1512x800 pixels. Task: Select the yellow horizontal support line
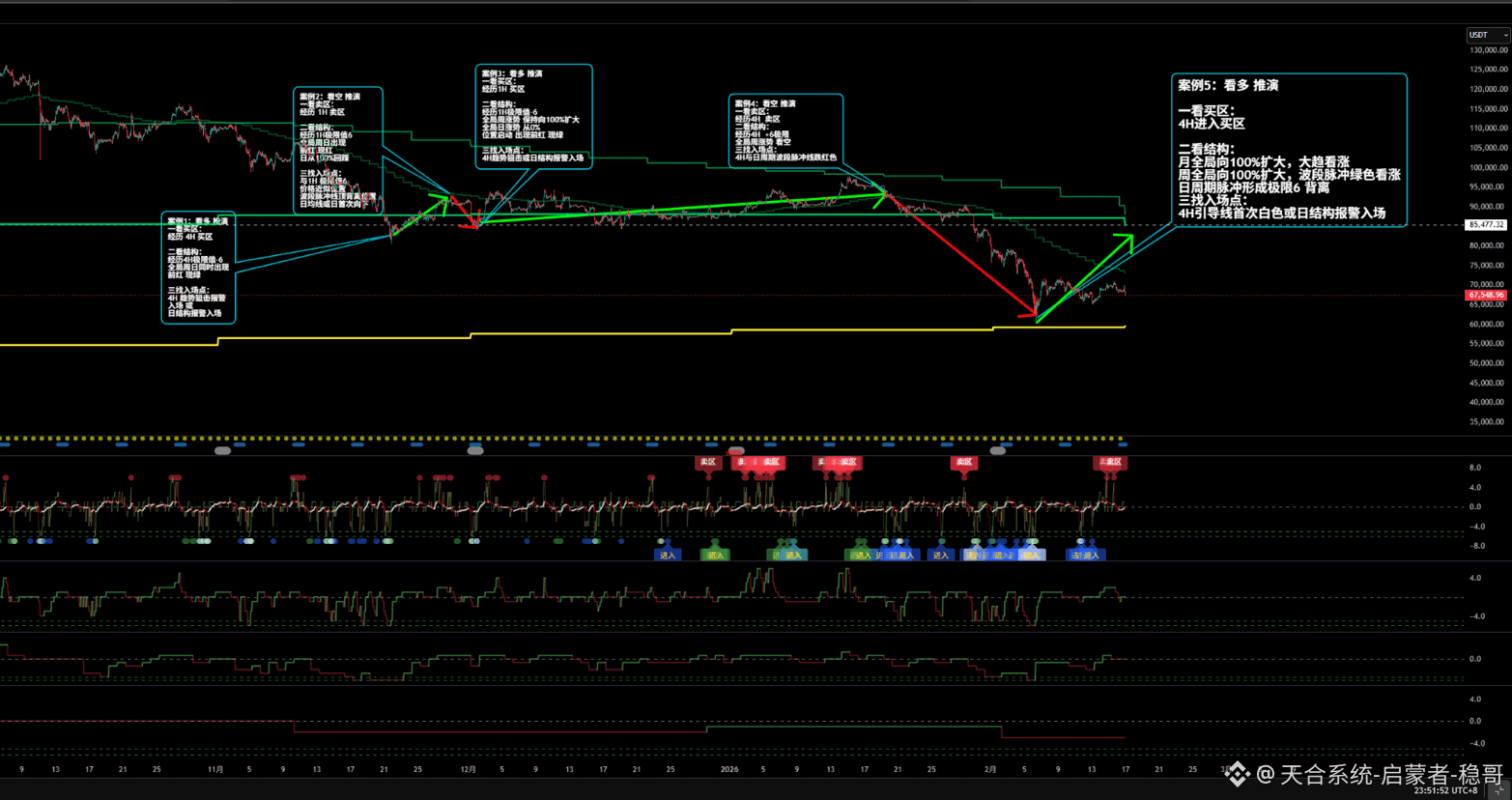pos(580,334)
